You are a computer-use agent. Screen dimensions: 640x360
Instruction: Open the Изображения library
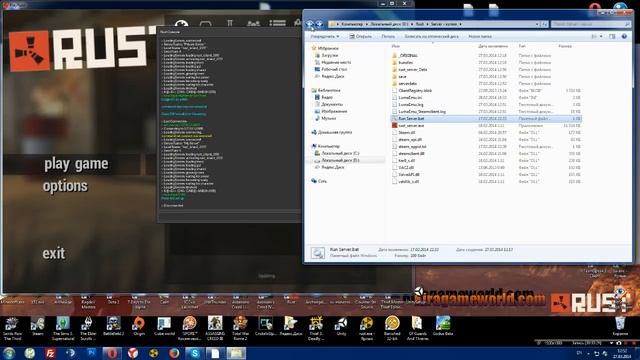click(334, 111)
